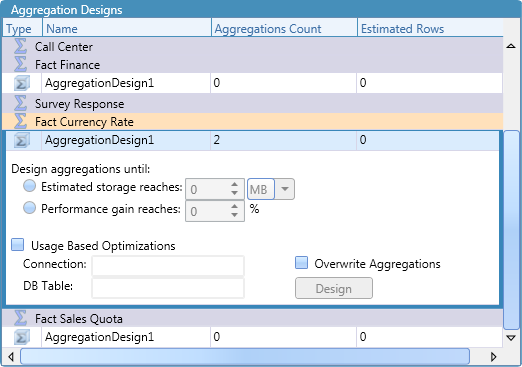Click the horizontal scrollbar thumb
Viewport: 522px width, 367px height.
point(245,357)
